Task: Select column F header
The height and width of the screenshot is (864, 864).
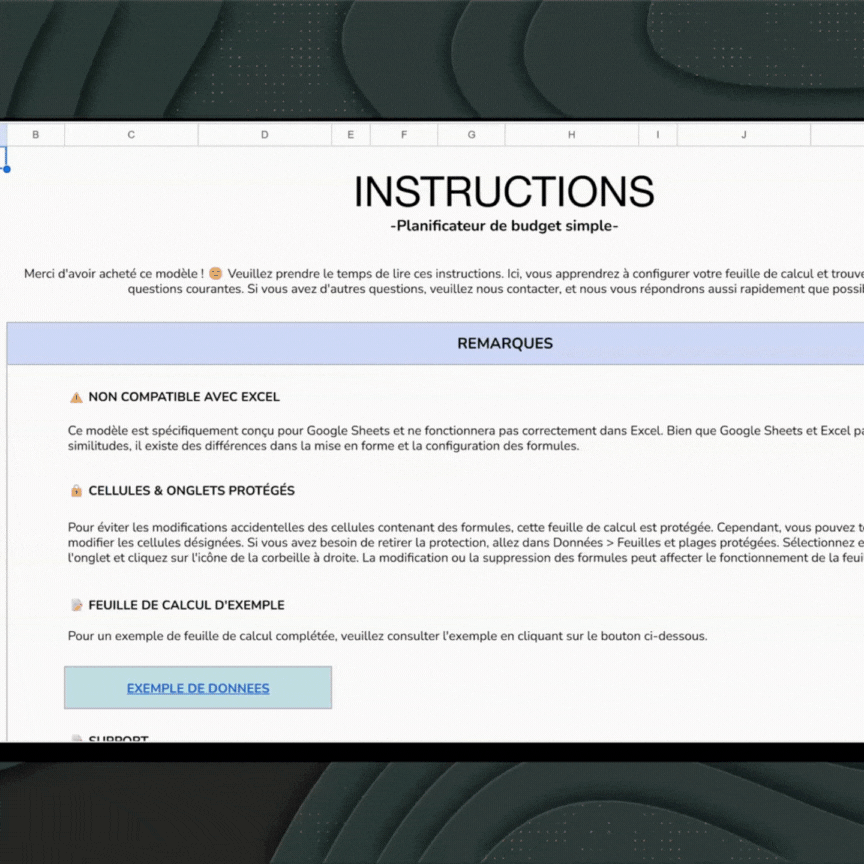Action: 404,135
